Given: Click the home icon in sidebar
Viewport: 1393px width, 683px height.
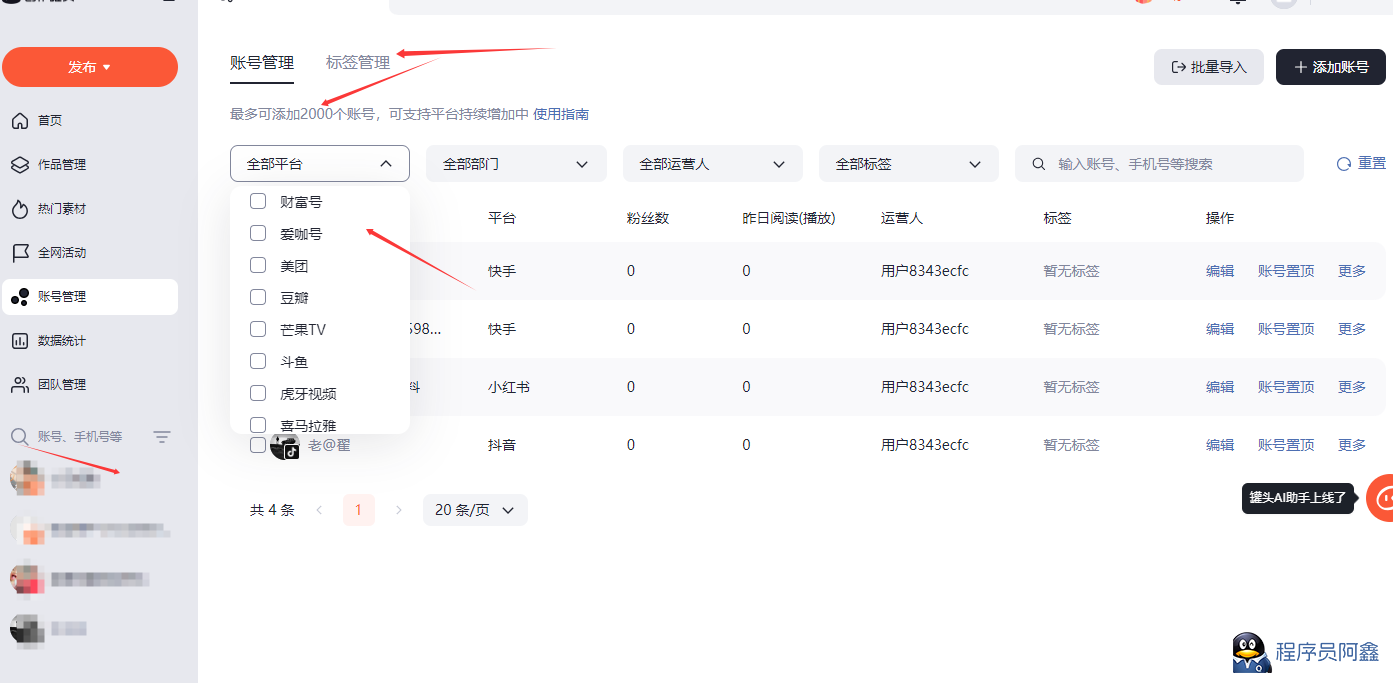Looking at the screenshot, I should [19, 121].
